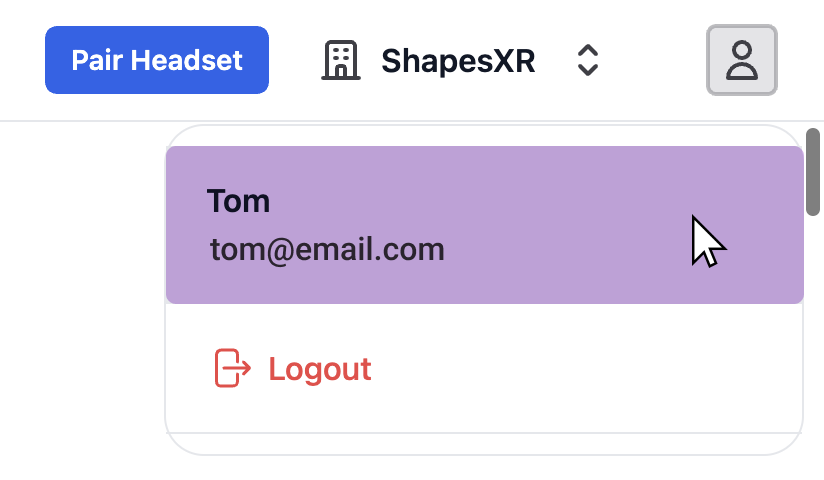
Task: Click the person silhouette in the top bar
Action: tap(742, 60)
